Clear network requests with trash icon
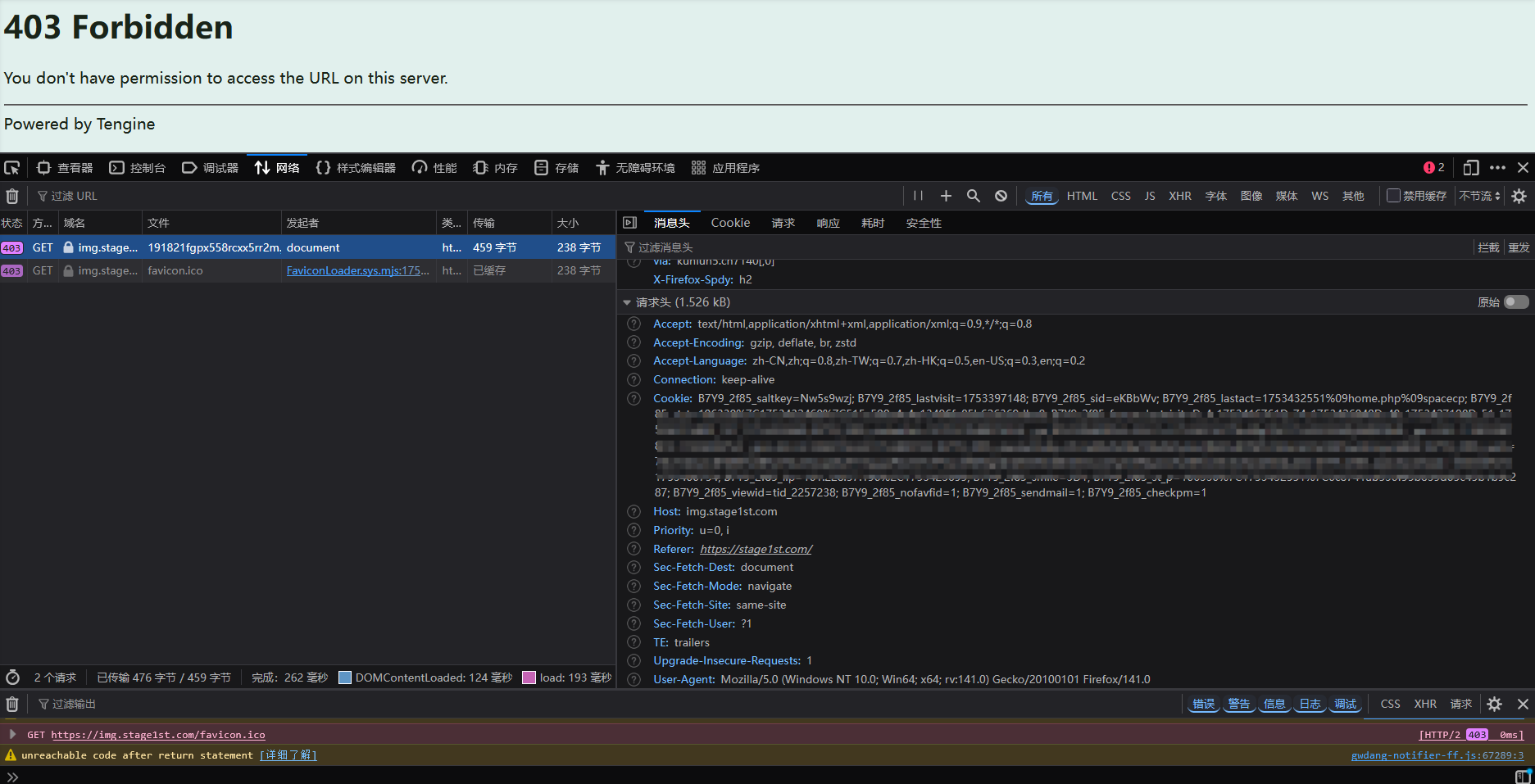 tap(12, 197)
